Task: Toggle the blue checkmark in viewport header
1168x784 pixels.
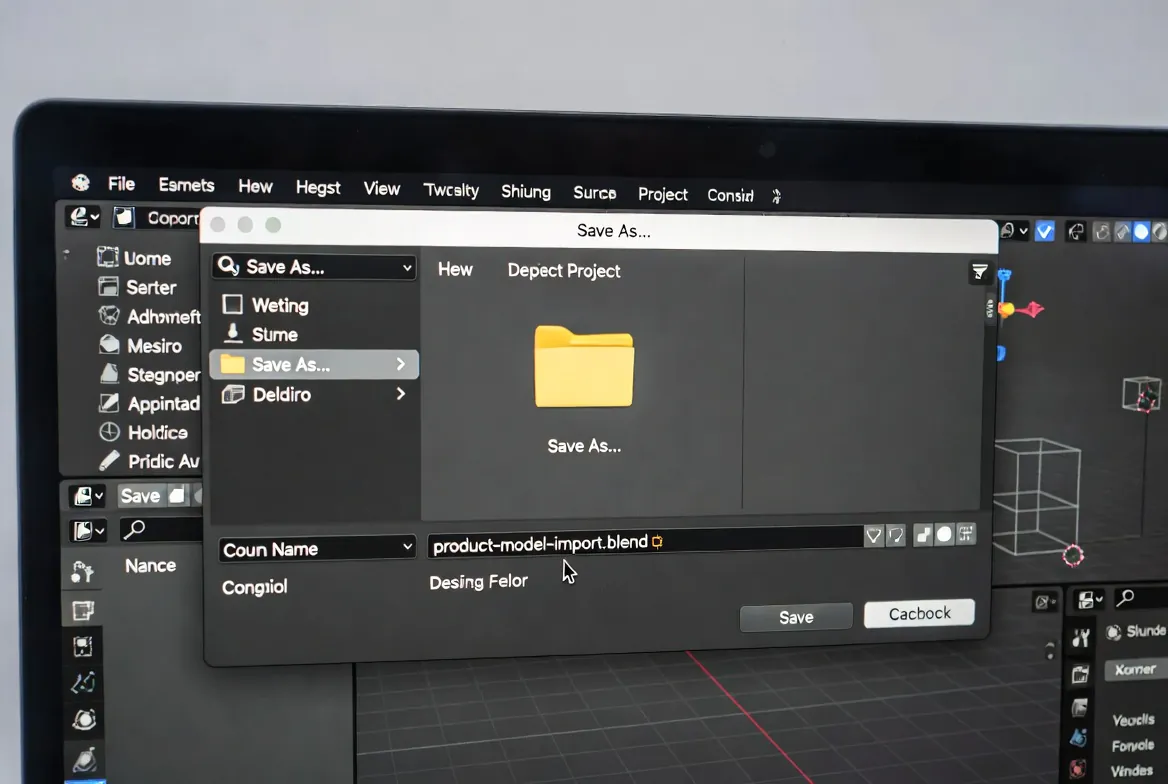Action: click(x=1044, y=232)
